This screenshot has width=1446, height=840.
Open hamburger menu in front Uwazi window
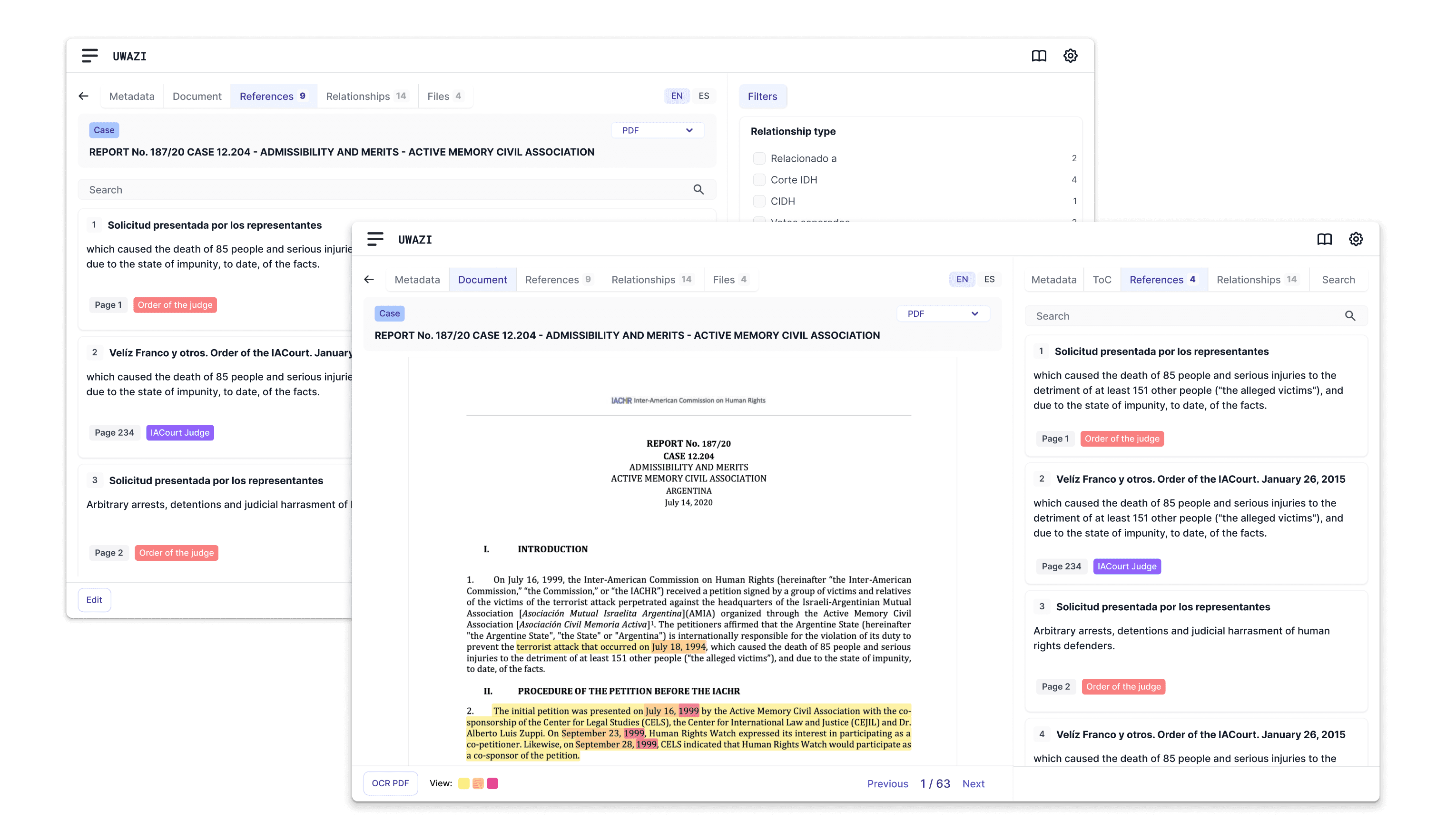pos(375,239)
